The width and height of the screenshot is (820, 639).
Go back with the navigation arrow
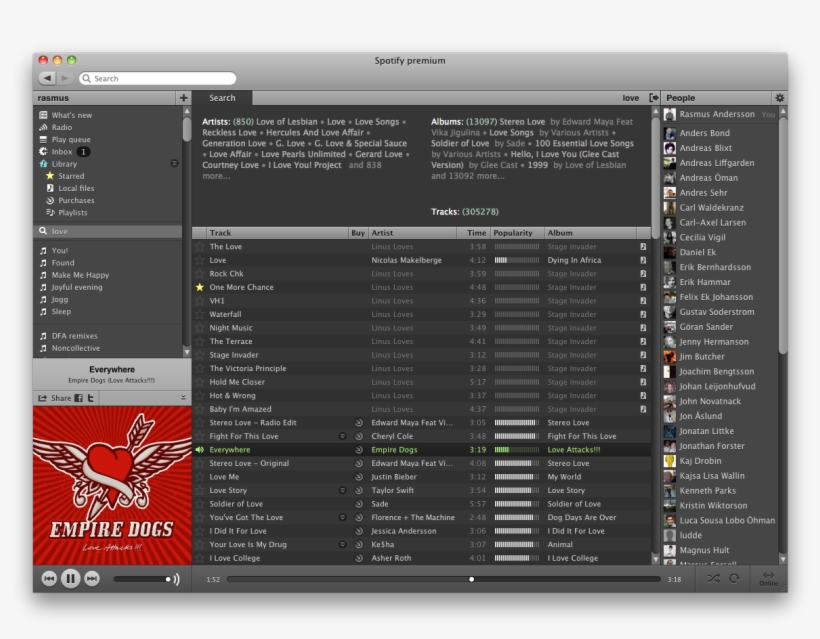tap(47, 78)
